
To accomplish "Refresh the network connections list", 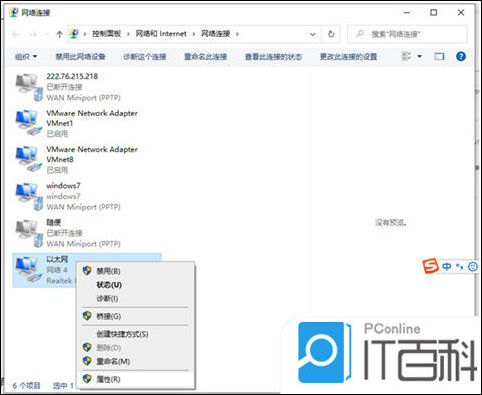I will tap(331, 34).
